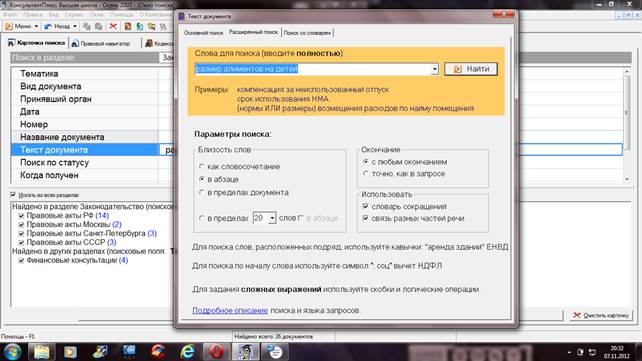Image resolution: width=642 pixels, height=361 pixels.
Task: Click the Найти search button
Action: pyautogui.click(x=471, y=69)
